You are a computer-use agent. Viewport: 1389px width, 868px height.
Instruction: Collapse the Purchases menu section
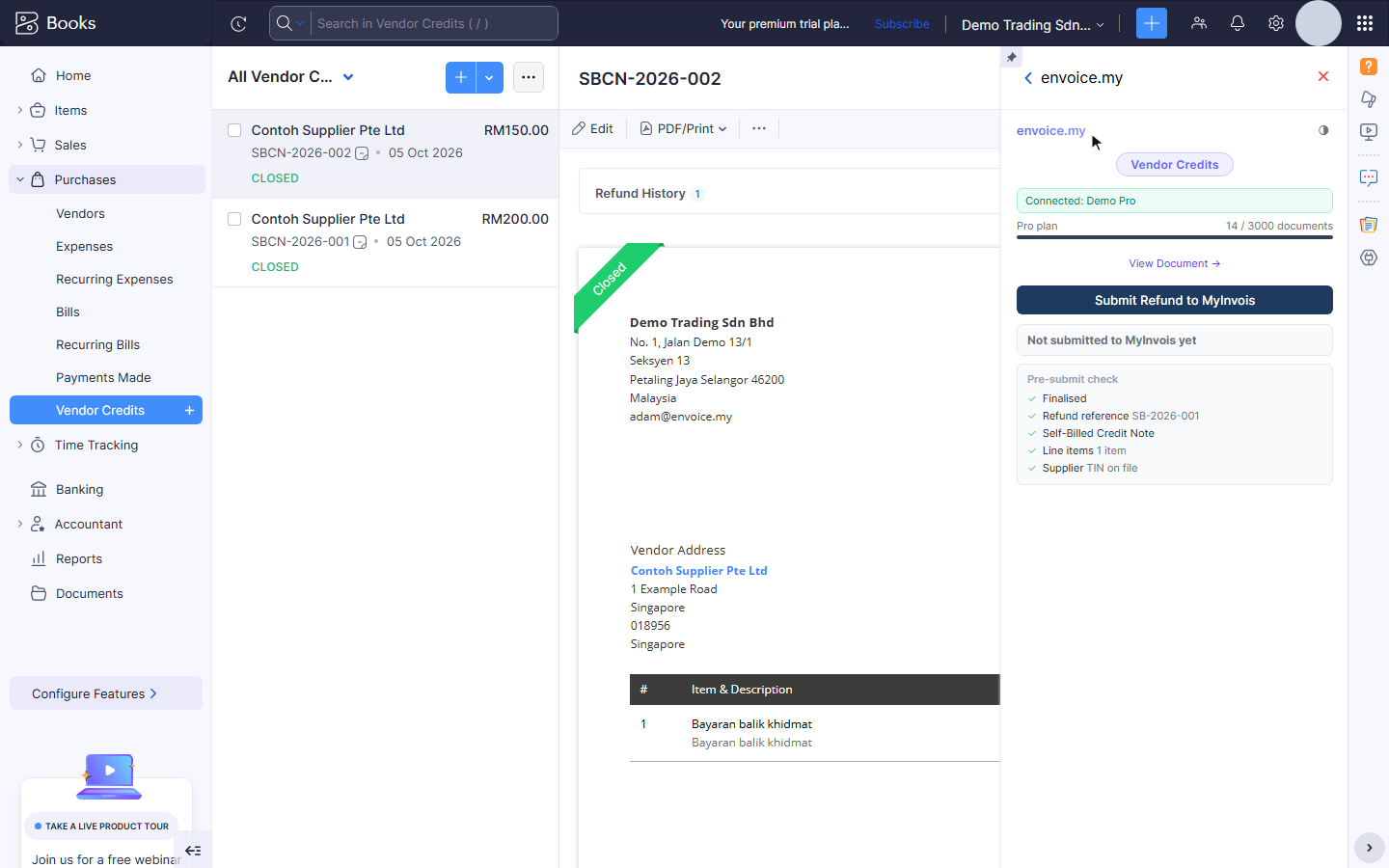tap(20, 179)
